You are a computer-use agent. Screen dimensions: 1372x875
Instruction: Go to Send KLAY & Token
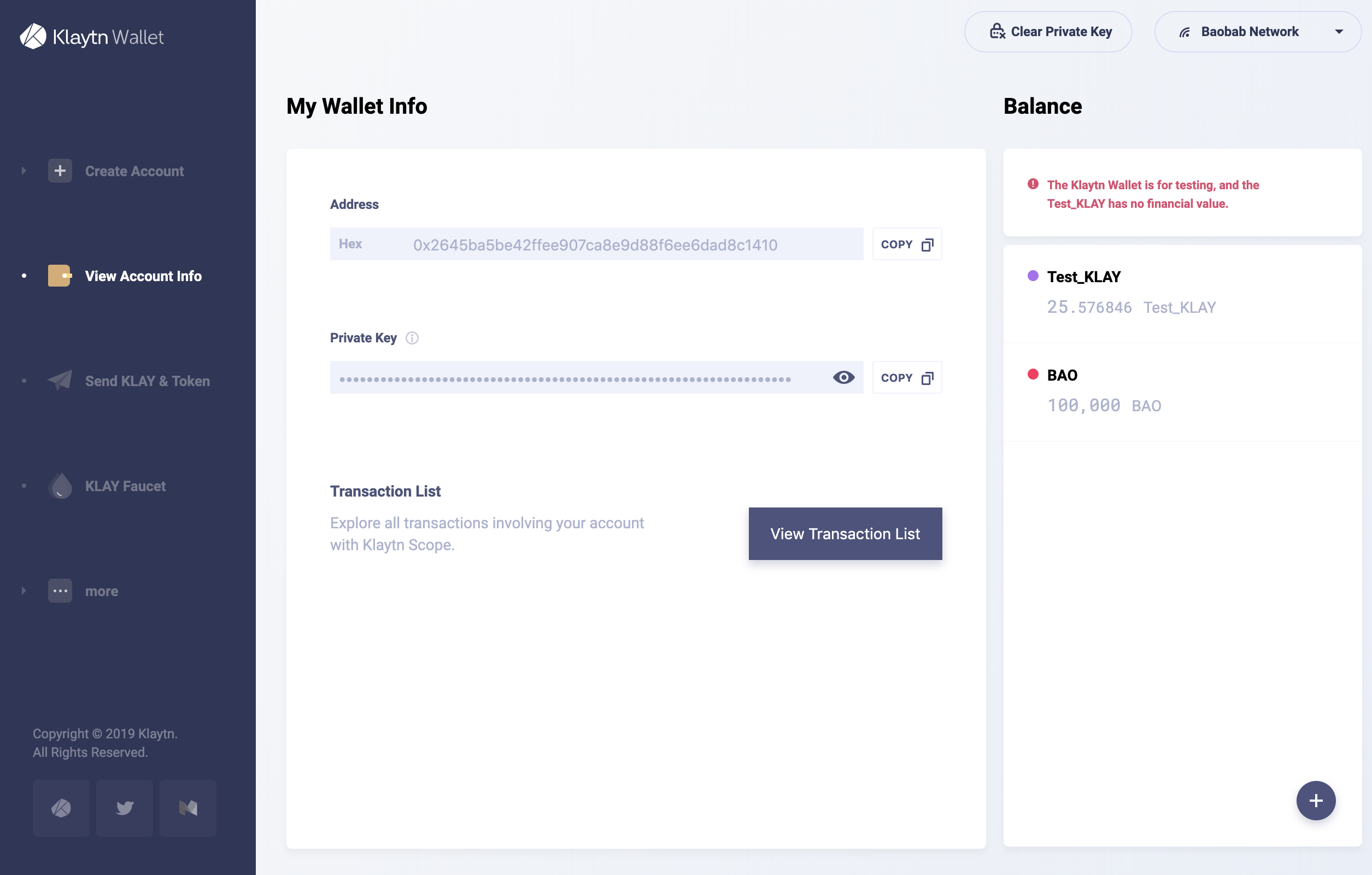tap(148, 381)
